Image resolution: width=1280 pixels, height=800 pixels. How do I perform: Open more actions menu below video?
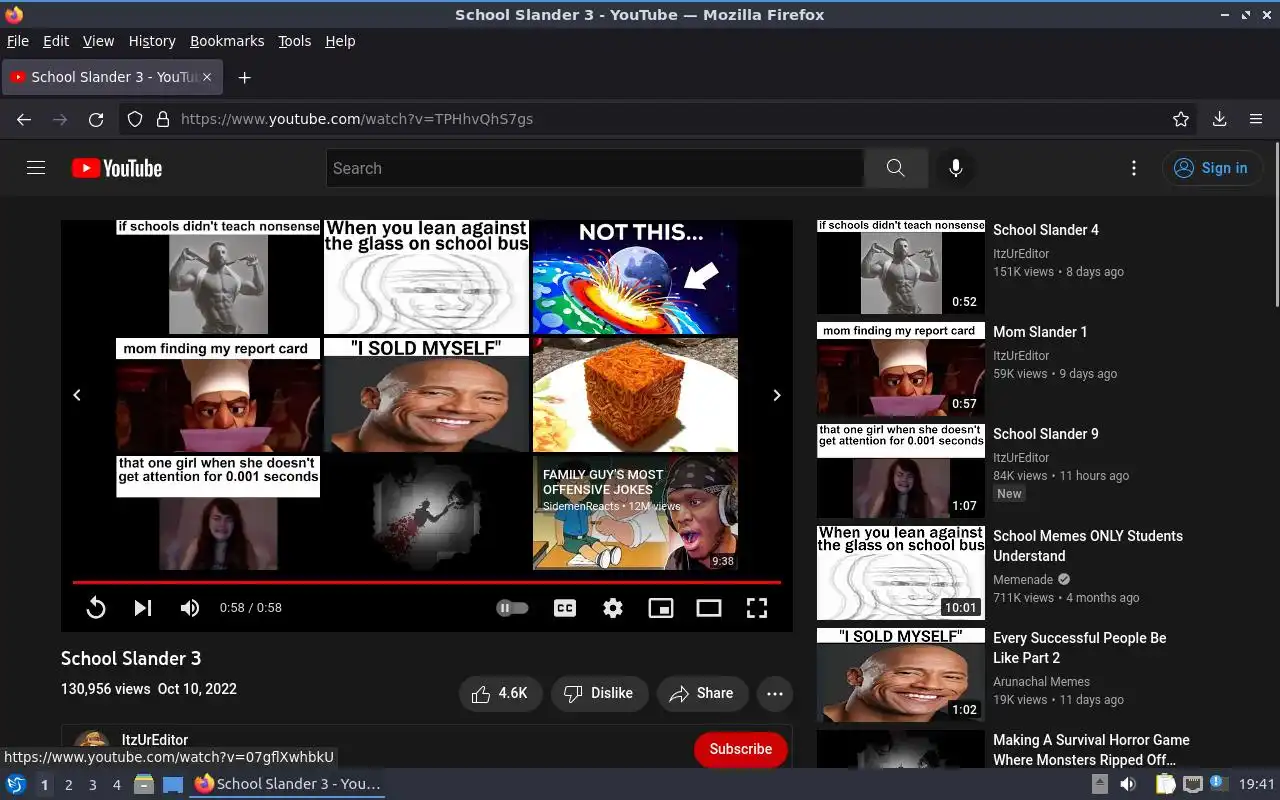pyautogui.click(x=774, y=693)
